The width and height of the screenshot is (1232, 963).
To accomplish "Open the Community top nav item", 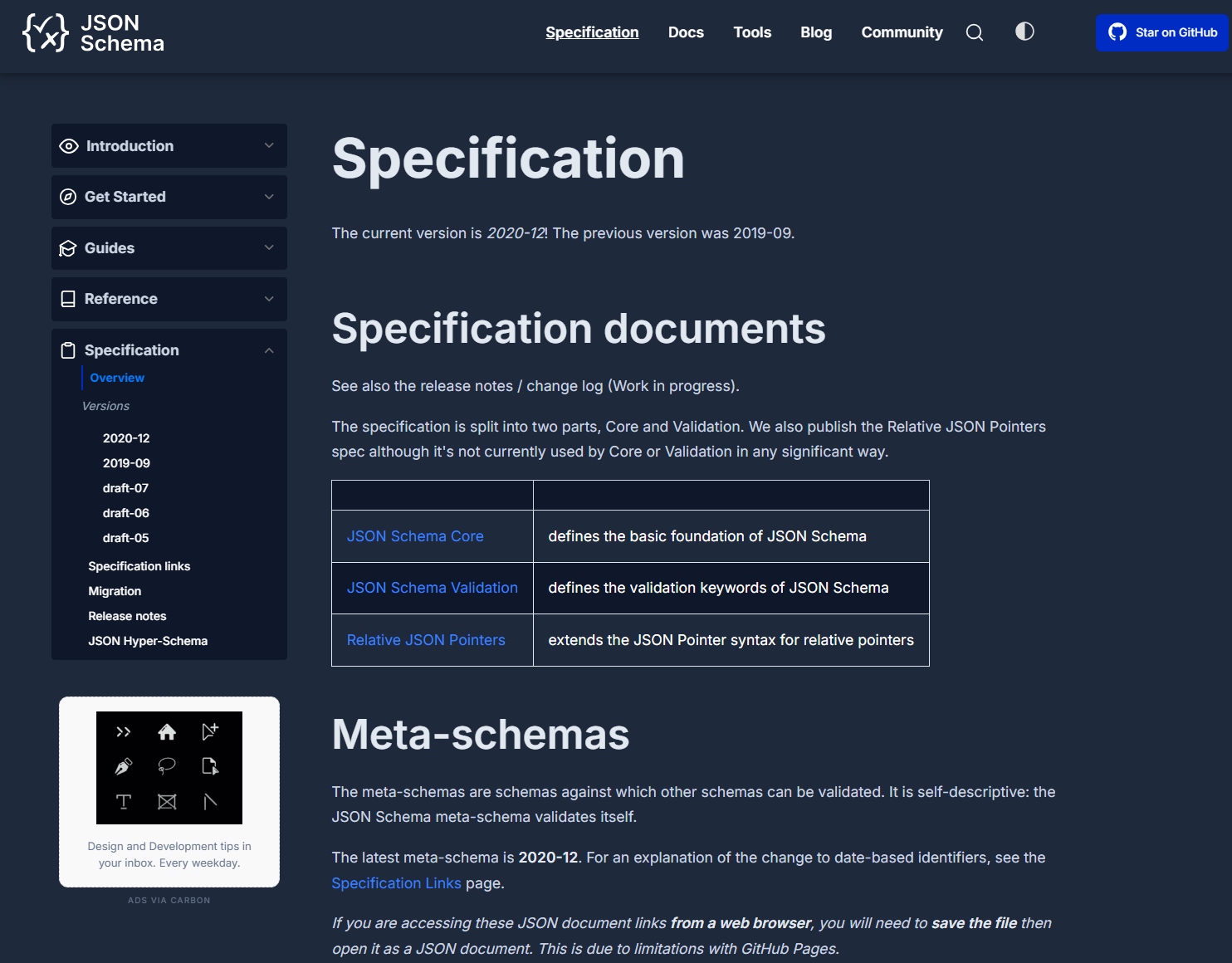I will 902,32.
